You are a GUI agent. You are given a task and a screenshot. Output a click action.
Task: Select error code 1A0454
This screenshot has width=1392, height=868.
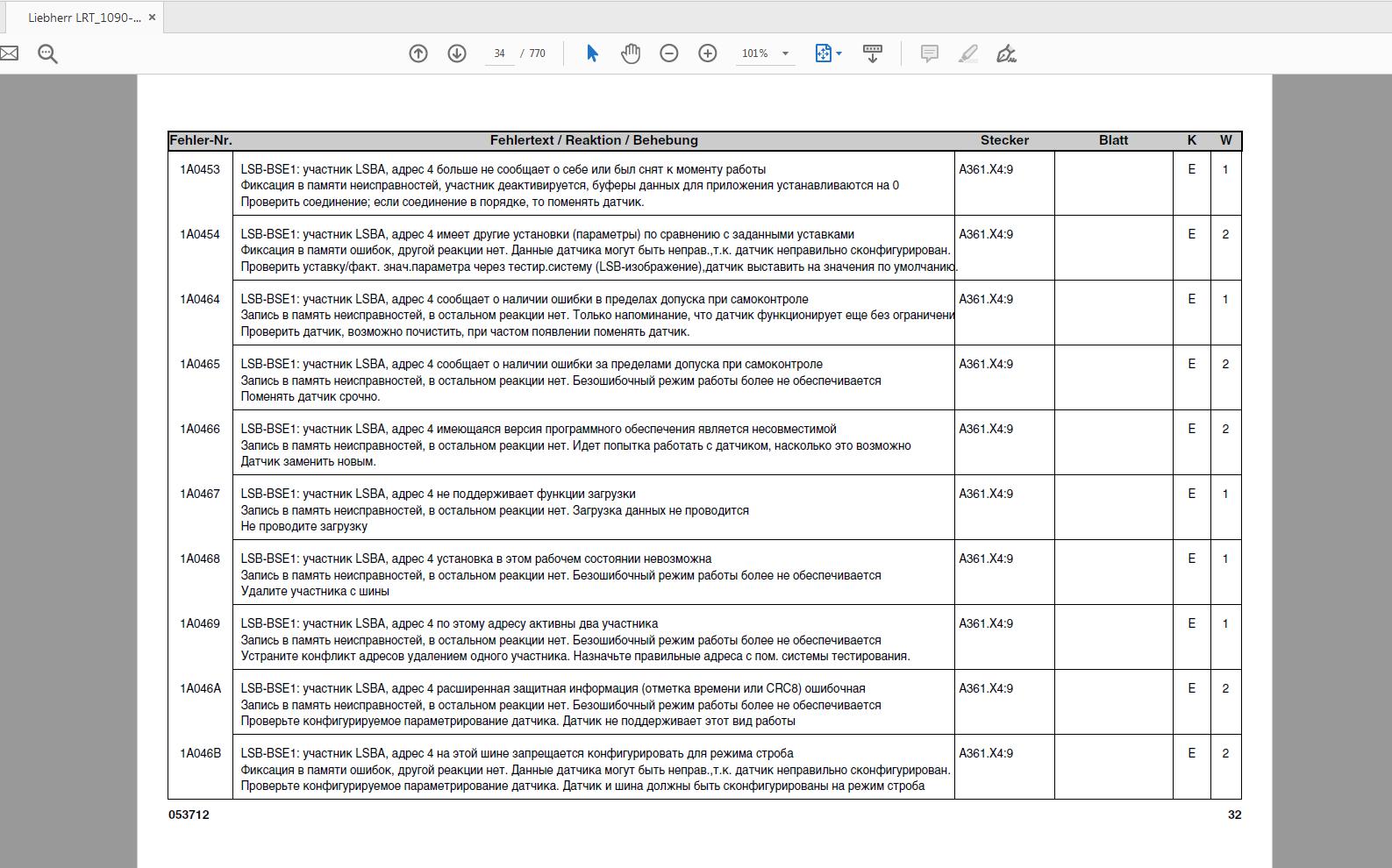click(x=200, y=234)
